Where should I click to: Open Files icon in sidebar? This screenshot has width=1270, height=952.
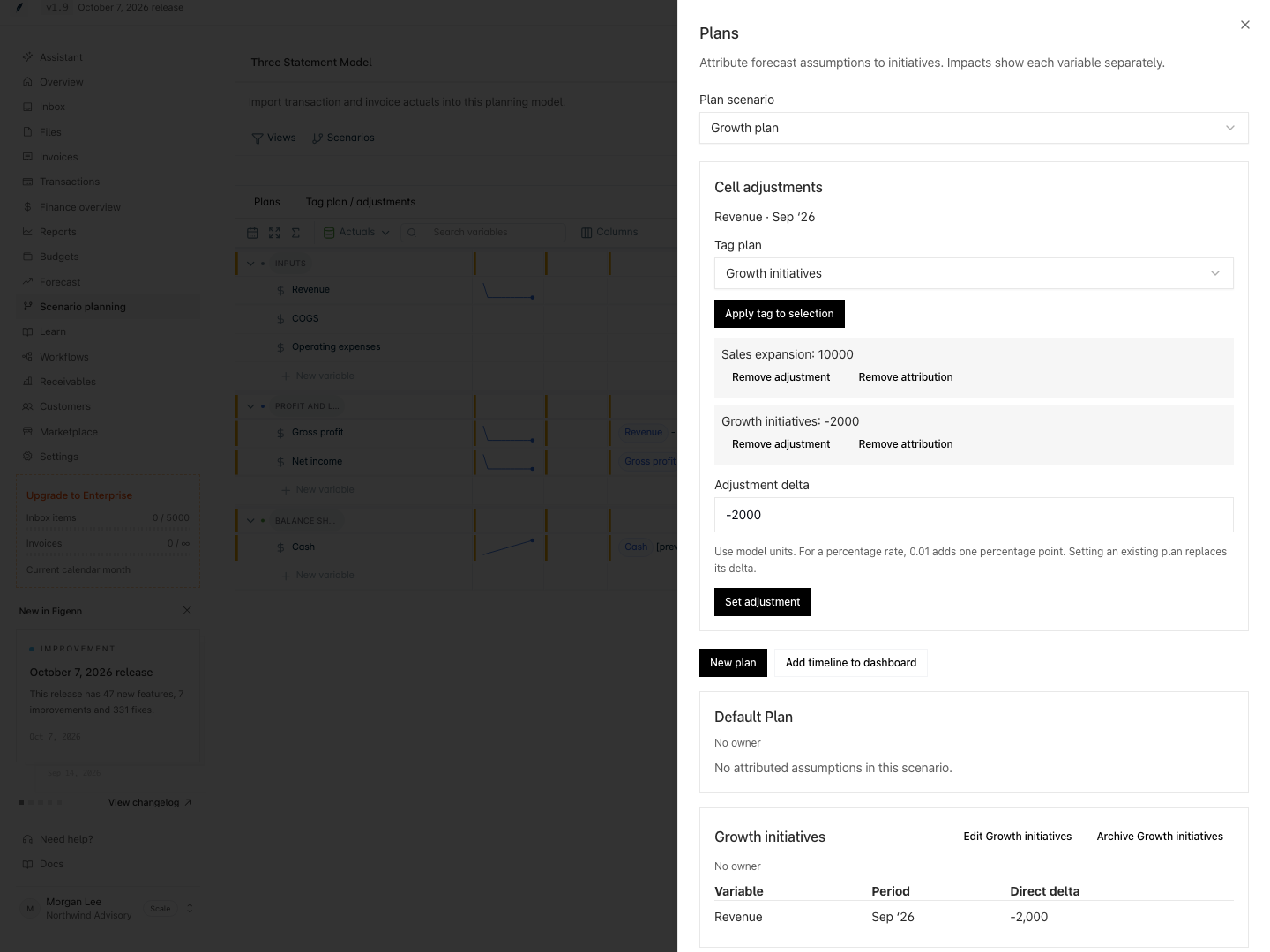pos(27,132)
